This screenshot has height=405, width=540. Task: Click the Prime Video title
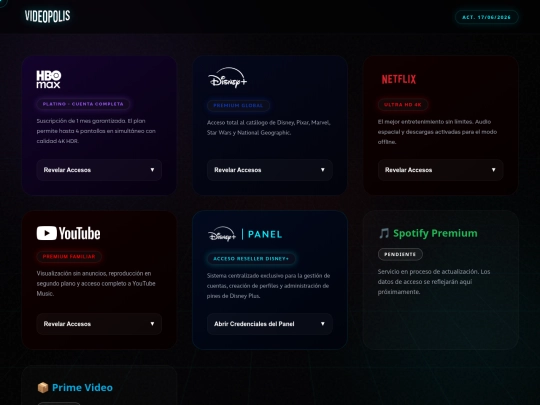[x=82, y=387]
